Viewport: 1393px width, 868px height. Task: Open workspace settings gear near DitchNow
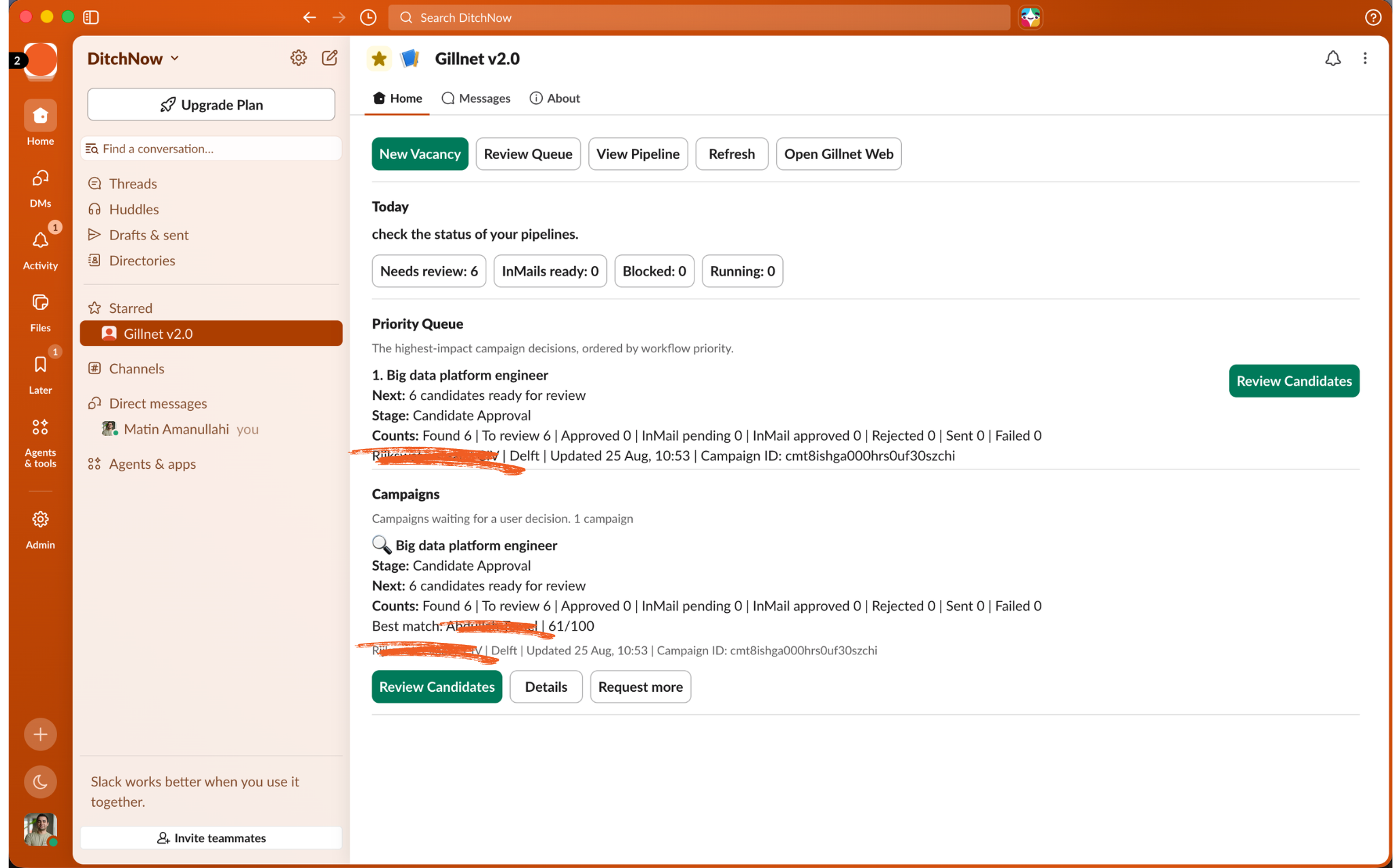click(x=298, y=58)
